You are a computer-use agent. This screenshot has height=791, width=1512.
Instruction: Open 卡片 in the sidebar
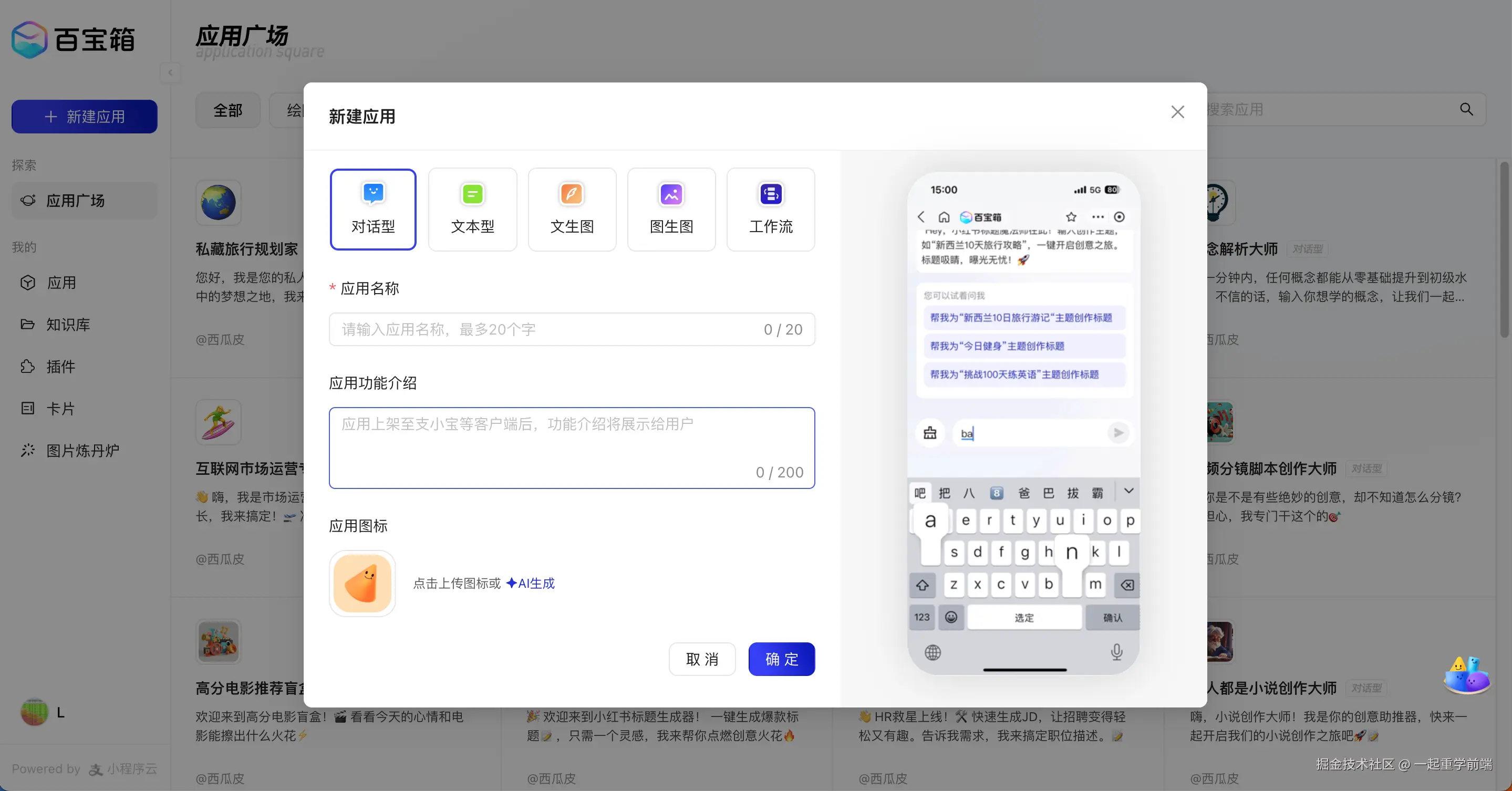60,409
